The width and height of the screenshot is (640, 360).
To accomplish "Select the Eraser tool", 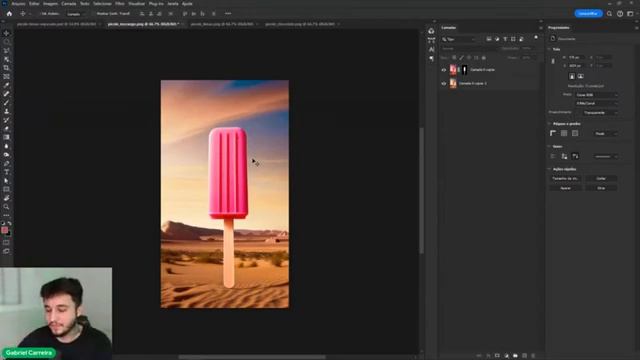I will coord(6,129).
